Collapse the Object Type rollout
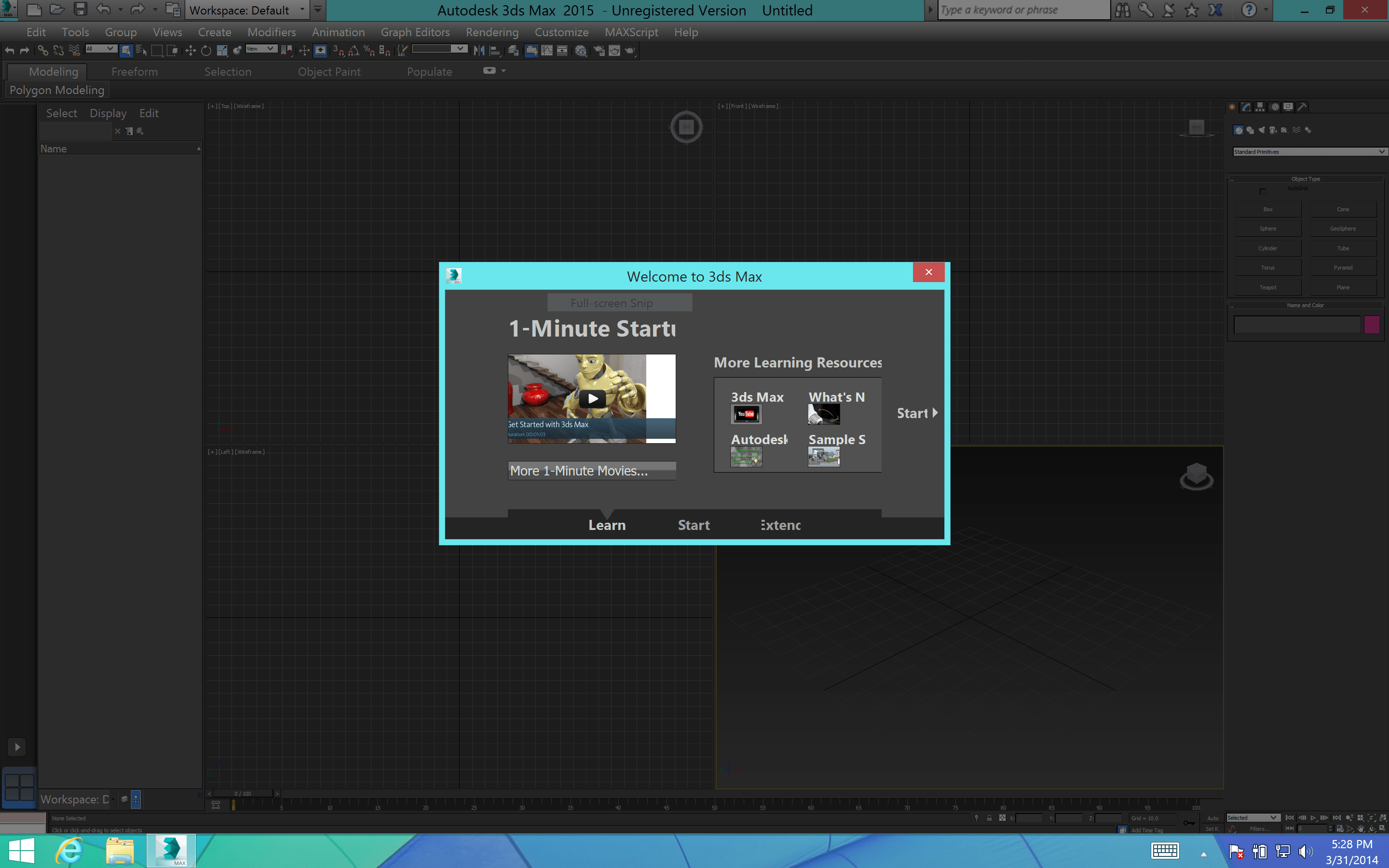This screenshot has width=1389, height=868. click(1305, 179)
